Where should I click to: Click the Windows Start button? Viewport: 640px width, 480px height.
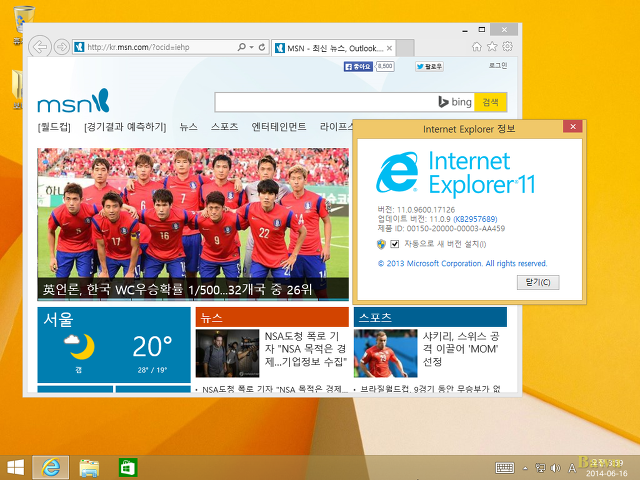pos(16,467)
